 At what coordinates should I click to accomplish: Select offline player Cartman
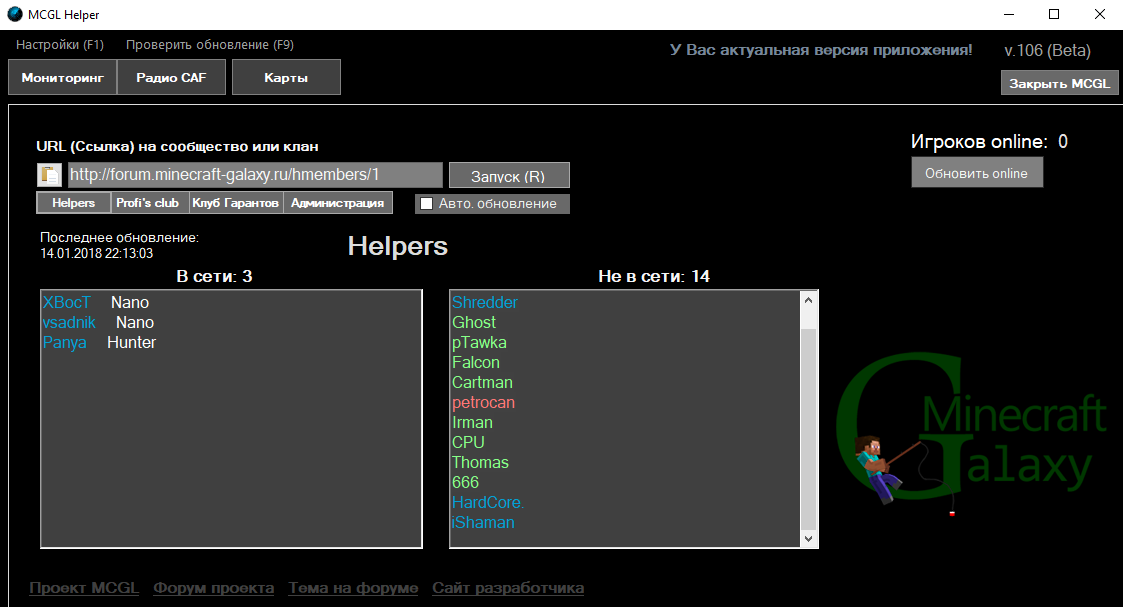point(482,382)
